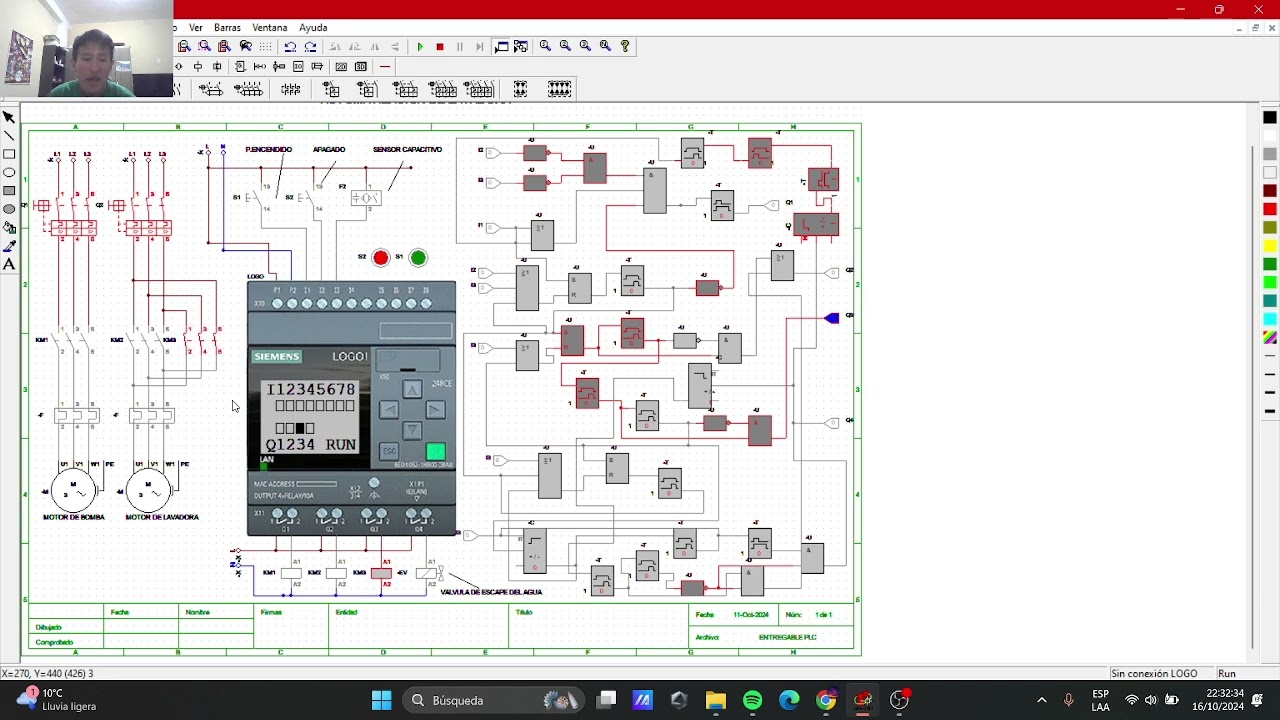Screen dimensions: 1280x720
Task: Select the hollow rectangle tool
Action: point(9,154)
